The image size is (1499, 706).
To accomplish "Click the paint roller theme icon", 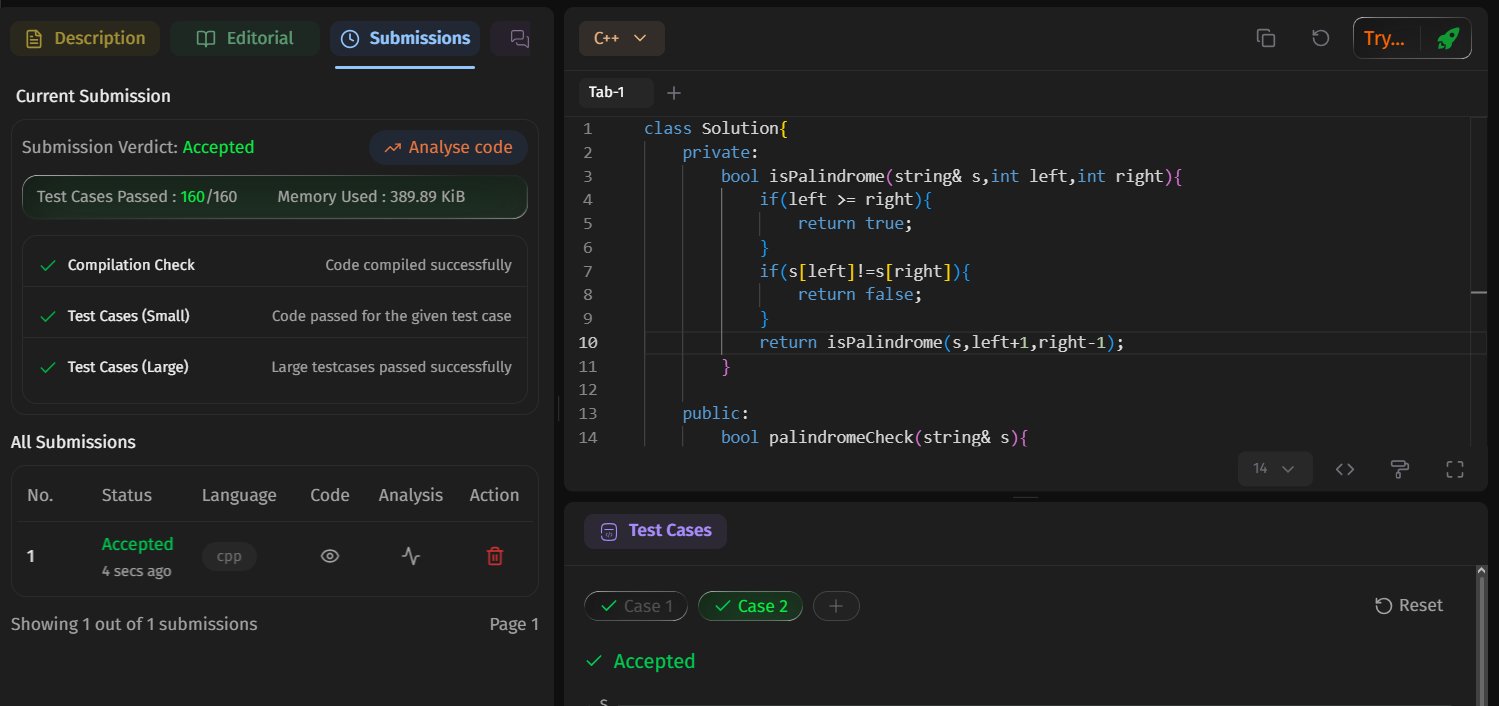I will point(1400,469).
